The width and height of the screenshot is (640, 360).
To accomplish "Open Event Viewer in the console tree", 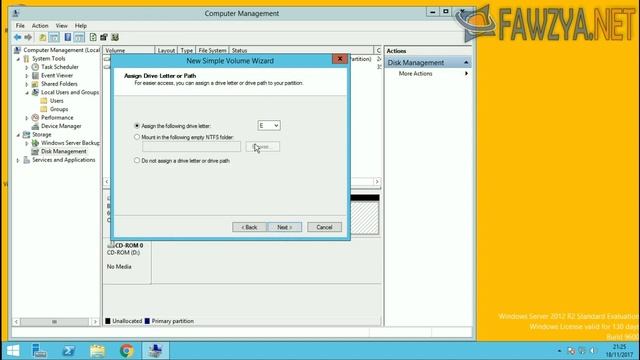I will pos(57,76).
